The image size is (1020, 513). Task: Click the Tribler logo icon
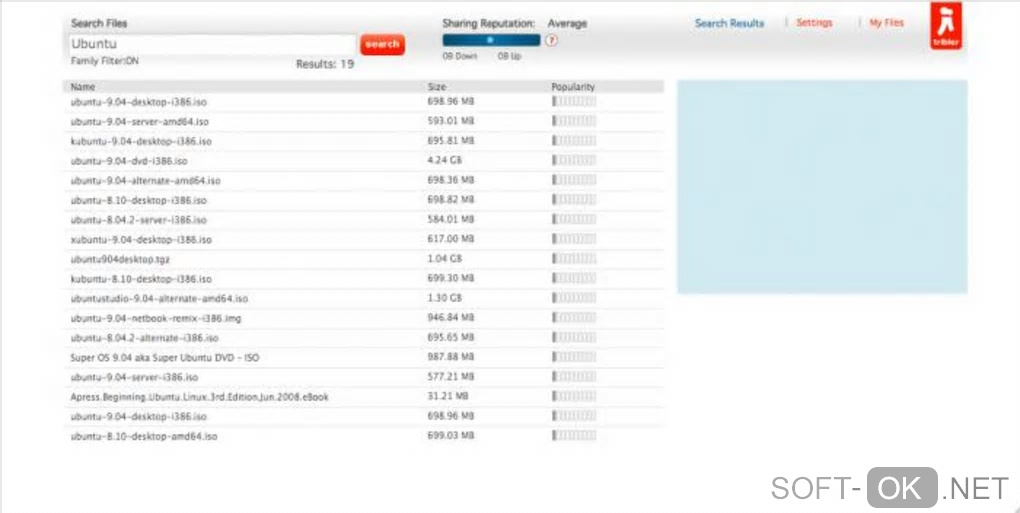point(946,26)
